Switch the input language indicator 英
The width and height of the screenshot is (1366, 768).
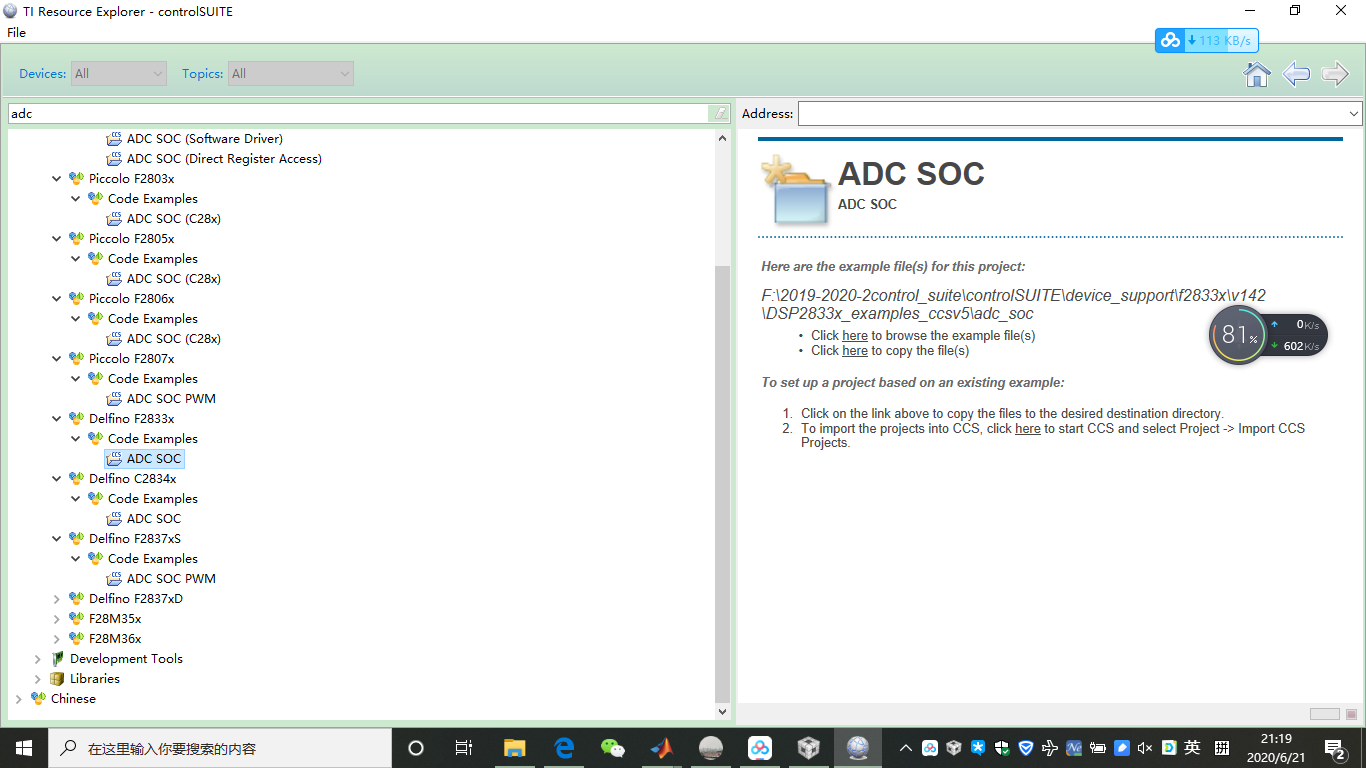click(x=1192, y=748)
